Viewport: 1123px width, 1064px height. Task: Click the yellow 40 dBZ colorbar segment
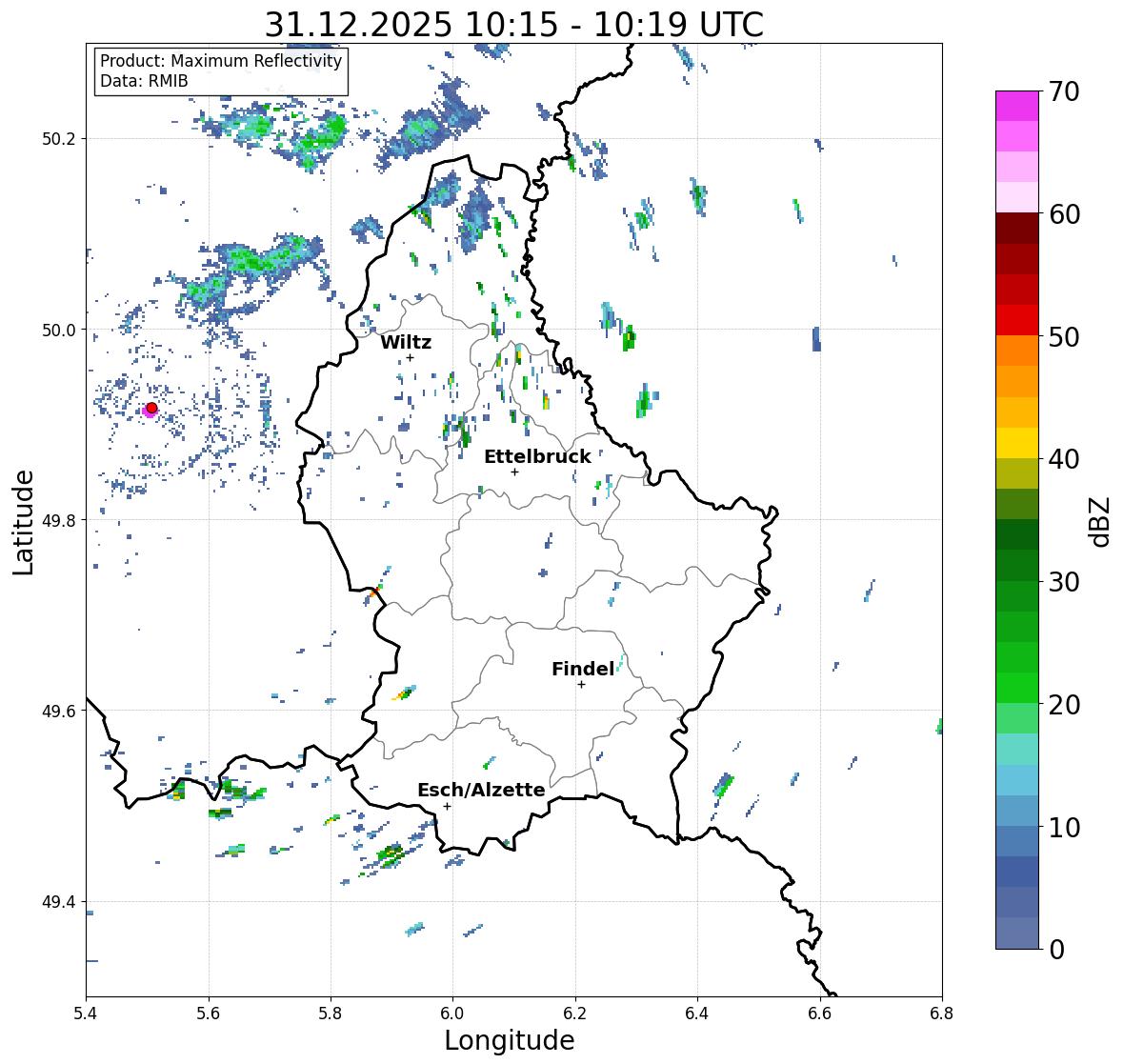point(1017,443)
